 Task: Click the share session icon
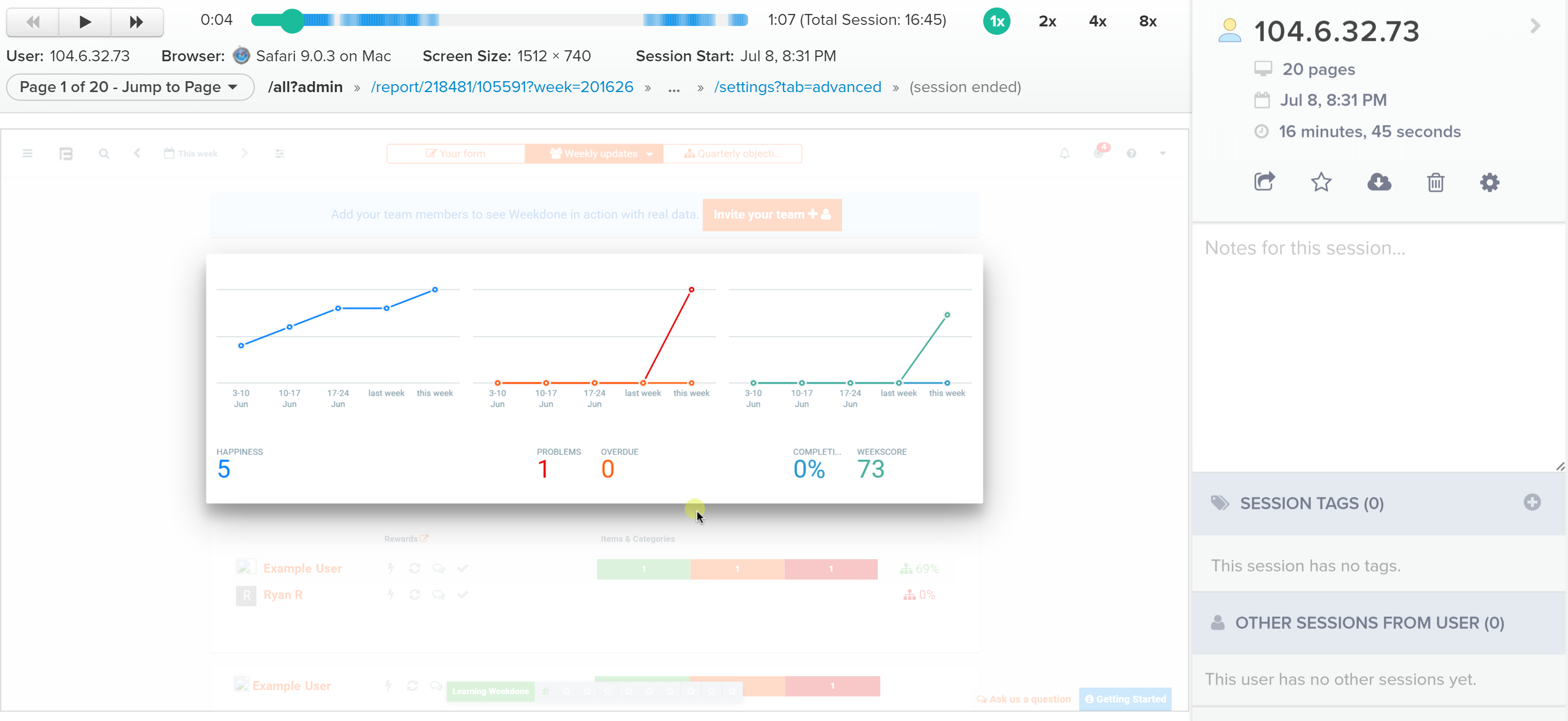tap(1264, 182)
